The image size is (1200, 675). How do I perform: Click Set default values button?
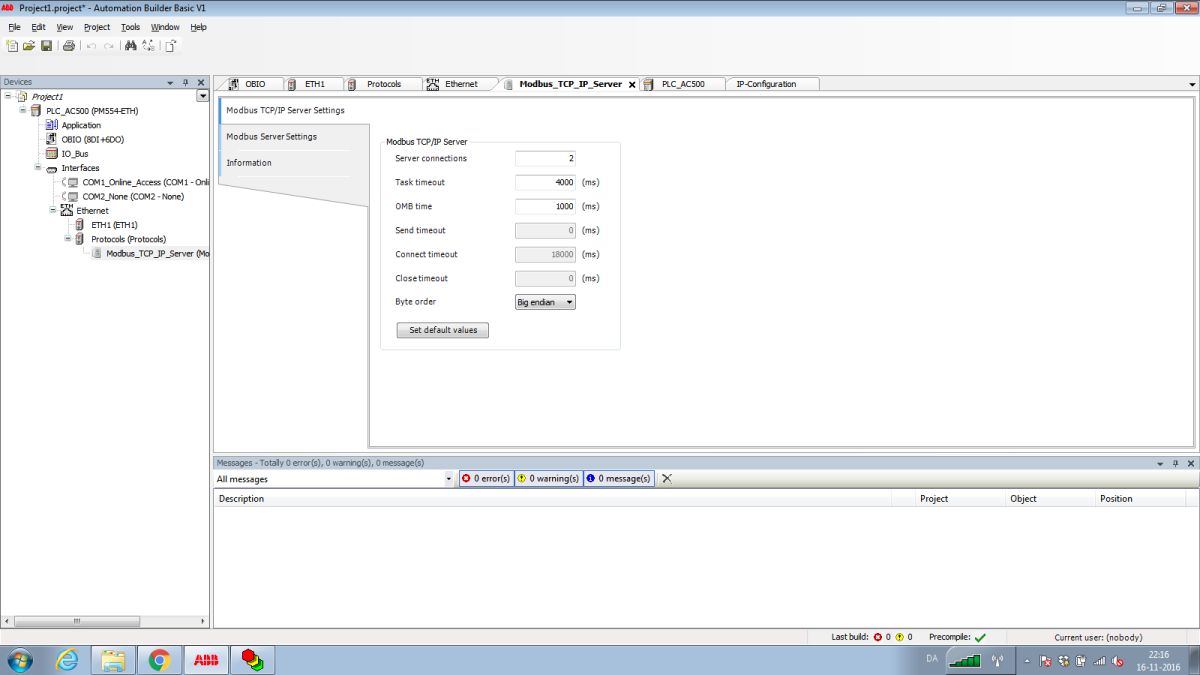pos(443,330)
